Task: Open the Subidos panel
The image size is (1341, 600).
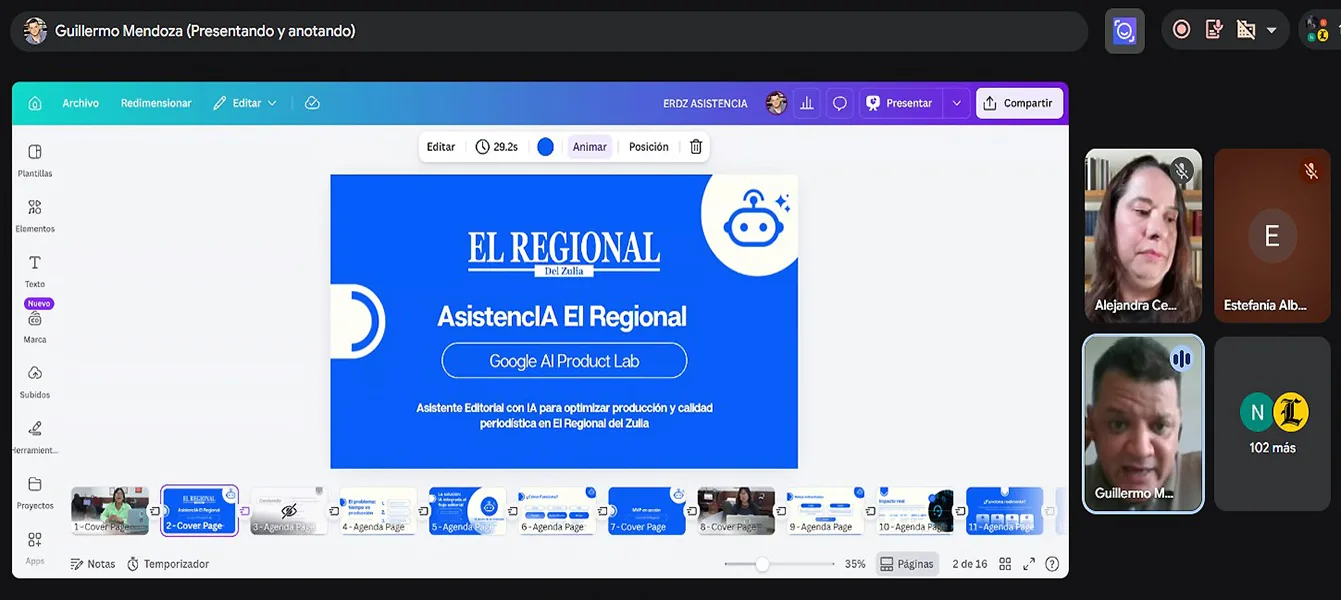Action: point(35,381)
